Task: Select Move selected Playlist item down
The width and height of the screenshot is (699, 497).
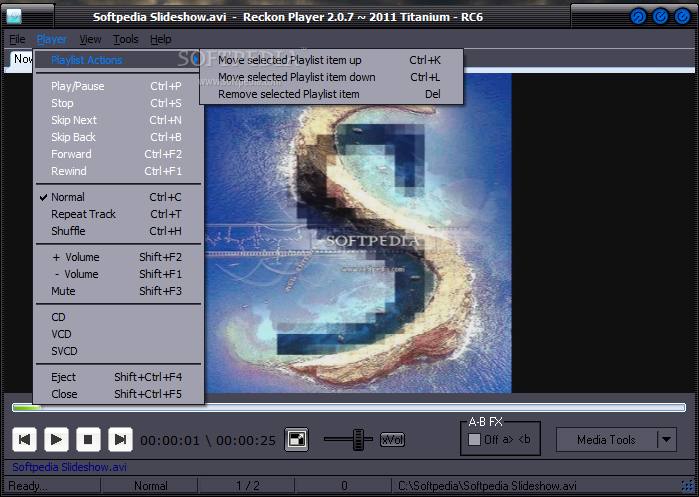Action: click(x=331, y=77)
